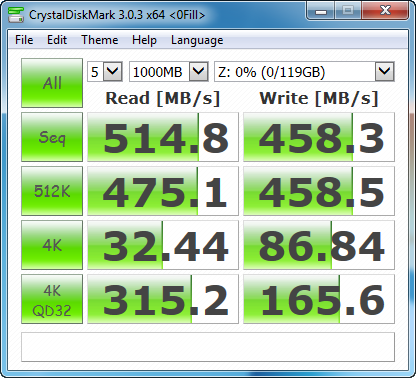Screen dimensions: 416x378
Task: Click the Read [MB/s] column header
Action: point(163,98)
